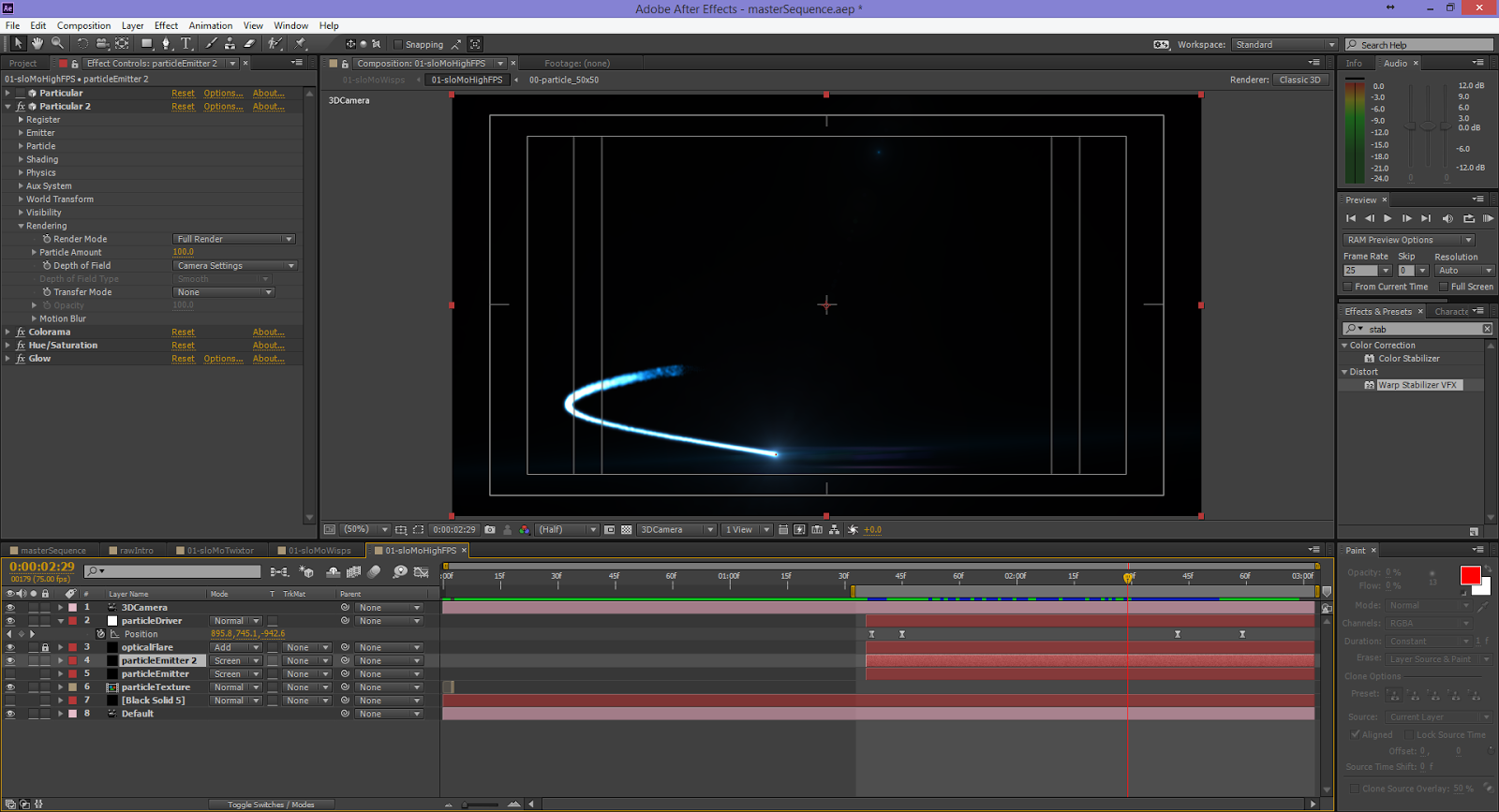Select the Eraser tool

pyautogui.click(x=249, y=43)
